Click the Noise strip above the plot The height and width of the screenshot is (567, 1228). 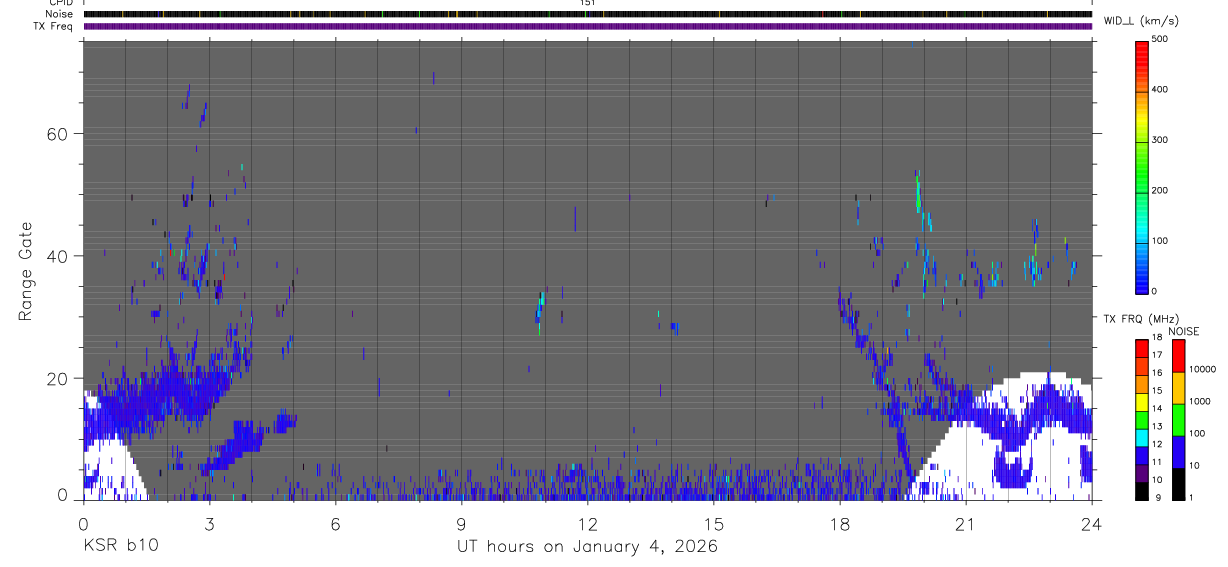pyautogui.click(x=587, y=14)
